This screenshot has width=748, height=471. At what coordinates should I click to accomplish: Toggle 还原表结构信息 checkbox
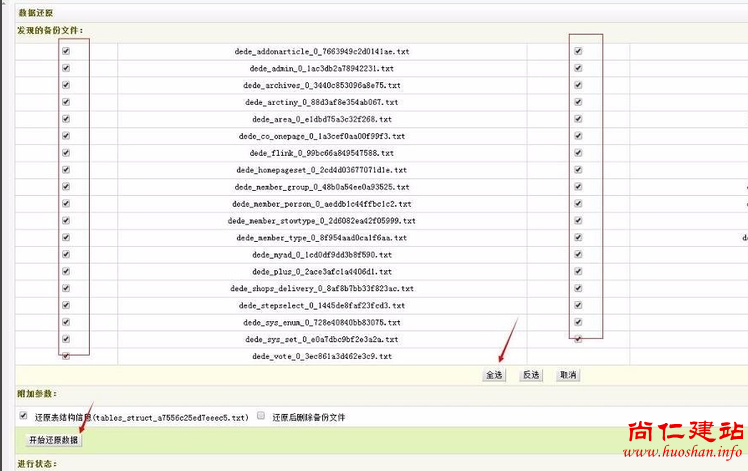[x=23, y=415]
